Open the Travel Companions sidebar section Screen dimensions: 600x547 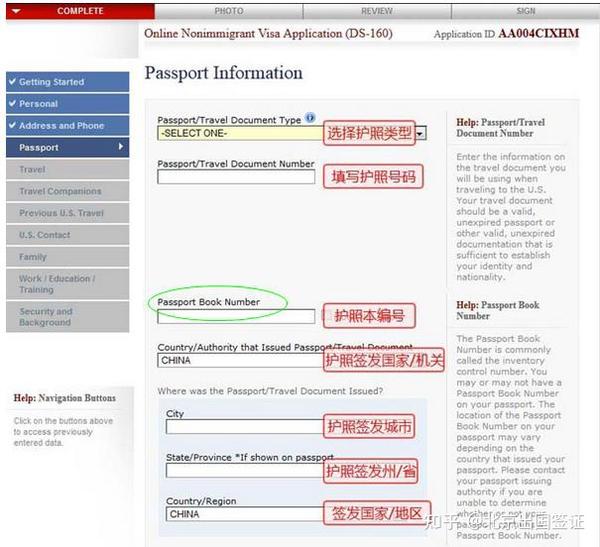pyautogui.click(x=68, y=191)
